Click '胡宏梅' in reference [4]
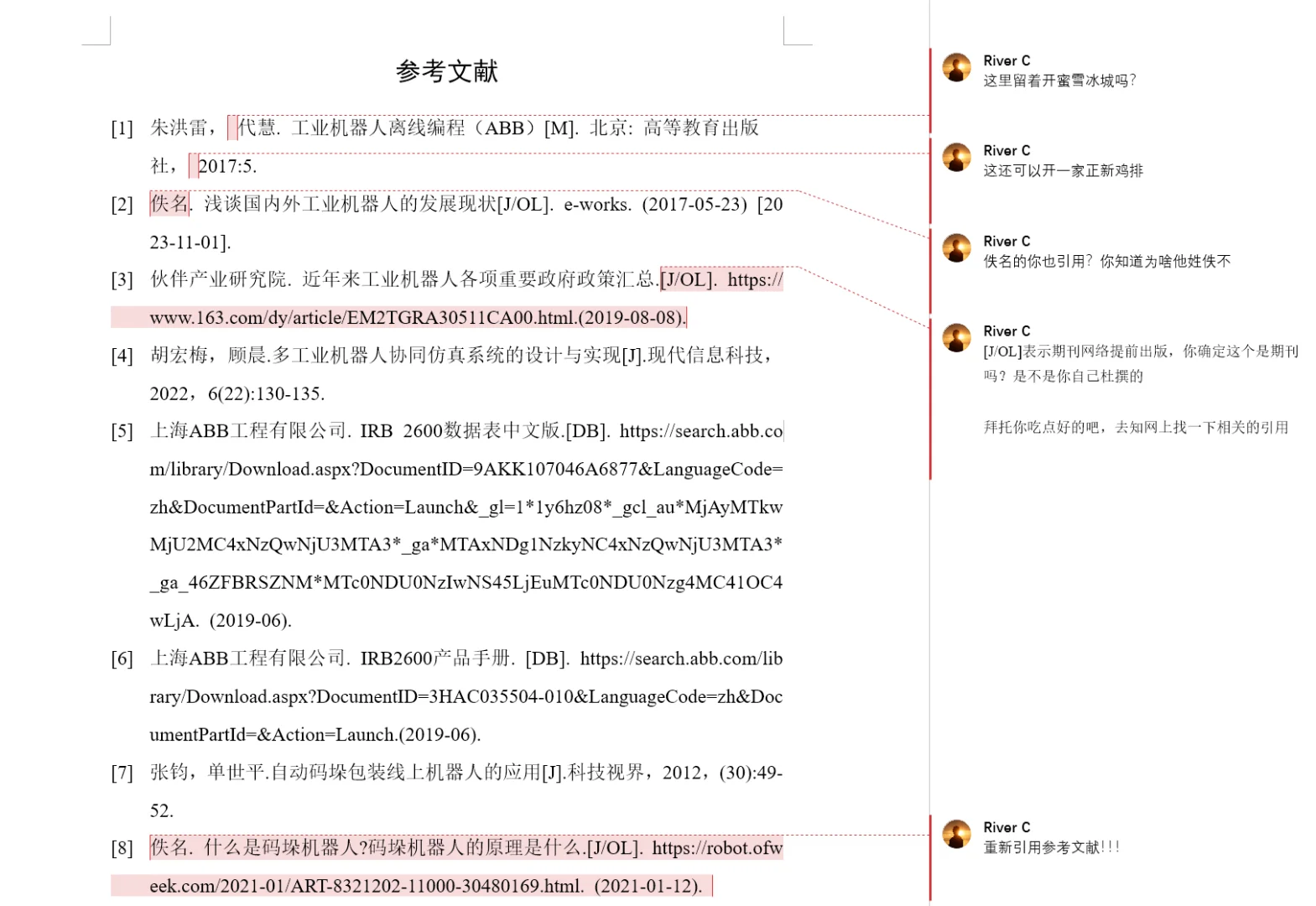This screenshot has height=906, width=1316. click(179, 356)
